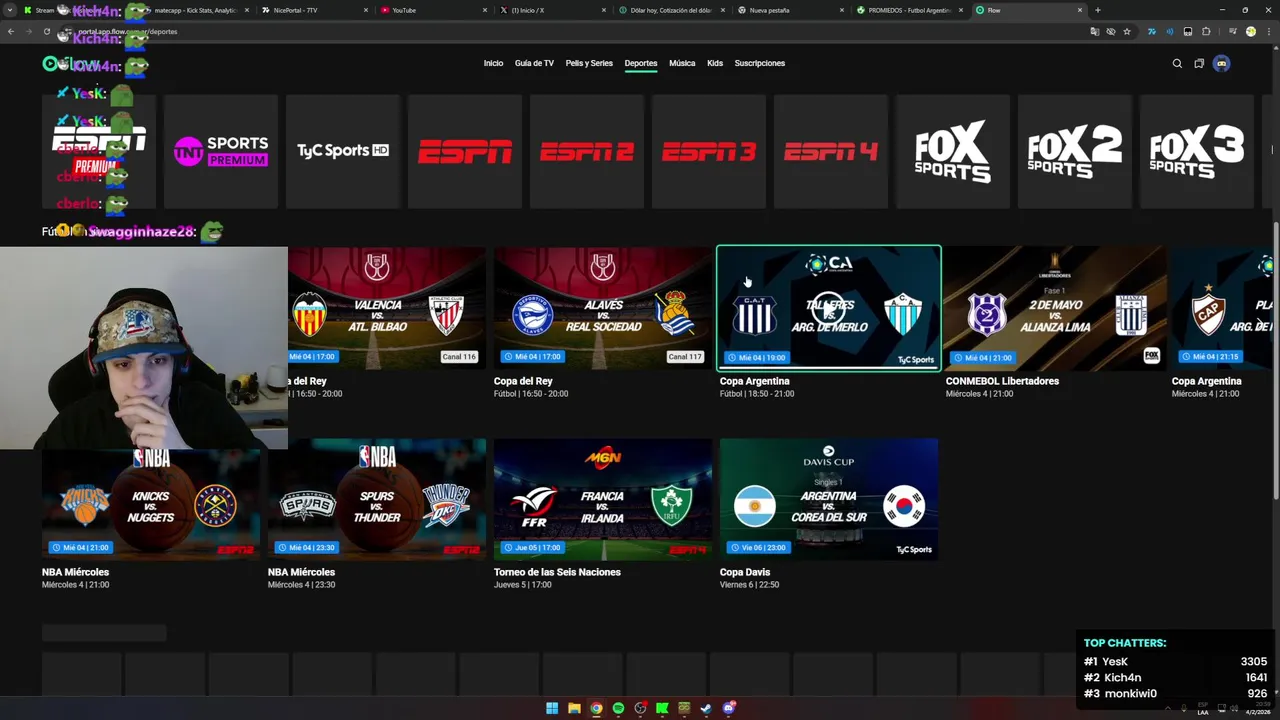This screenshot has height=720, width=1280.
Task: Open the Chrome extensions puzzle icon
Action: pyautogui.click(x=1206, y=31)
